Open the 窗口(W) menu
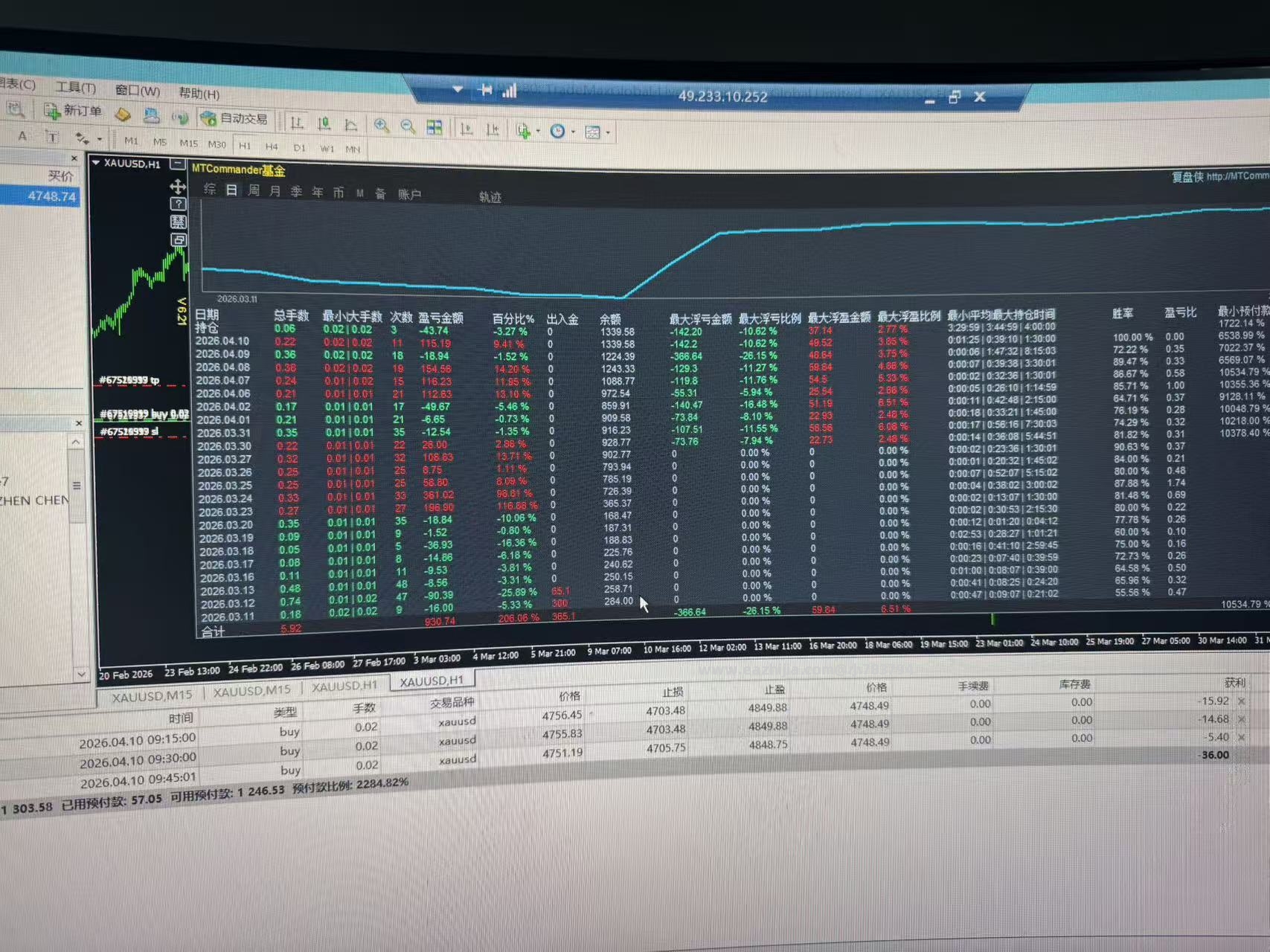The image size is (1270, 952). 138,90
